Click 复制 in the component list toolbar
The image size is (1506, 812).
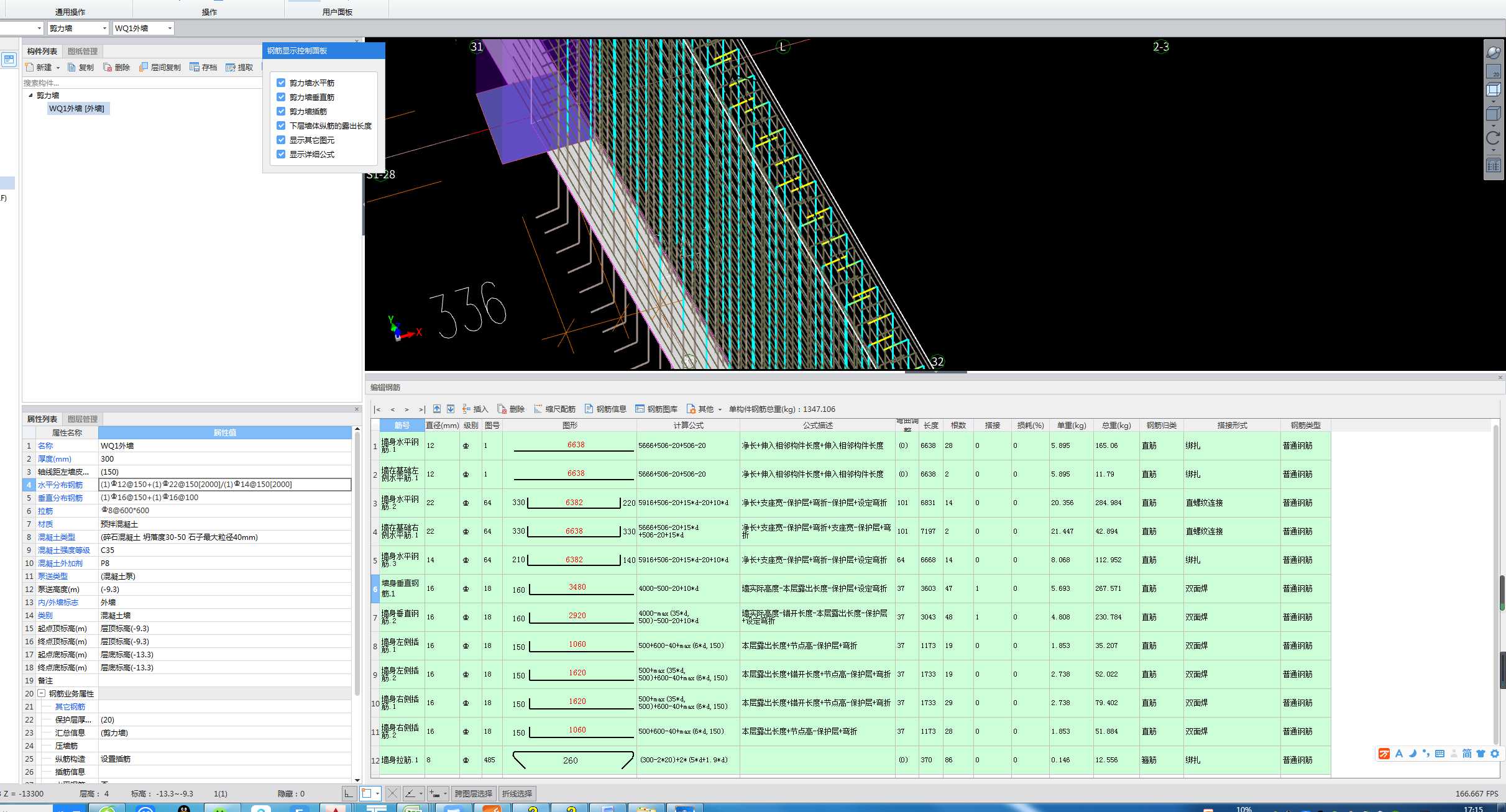[81, 67]
